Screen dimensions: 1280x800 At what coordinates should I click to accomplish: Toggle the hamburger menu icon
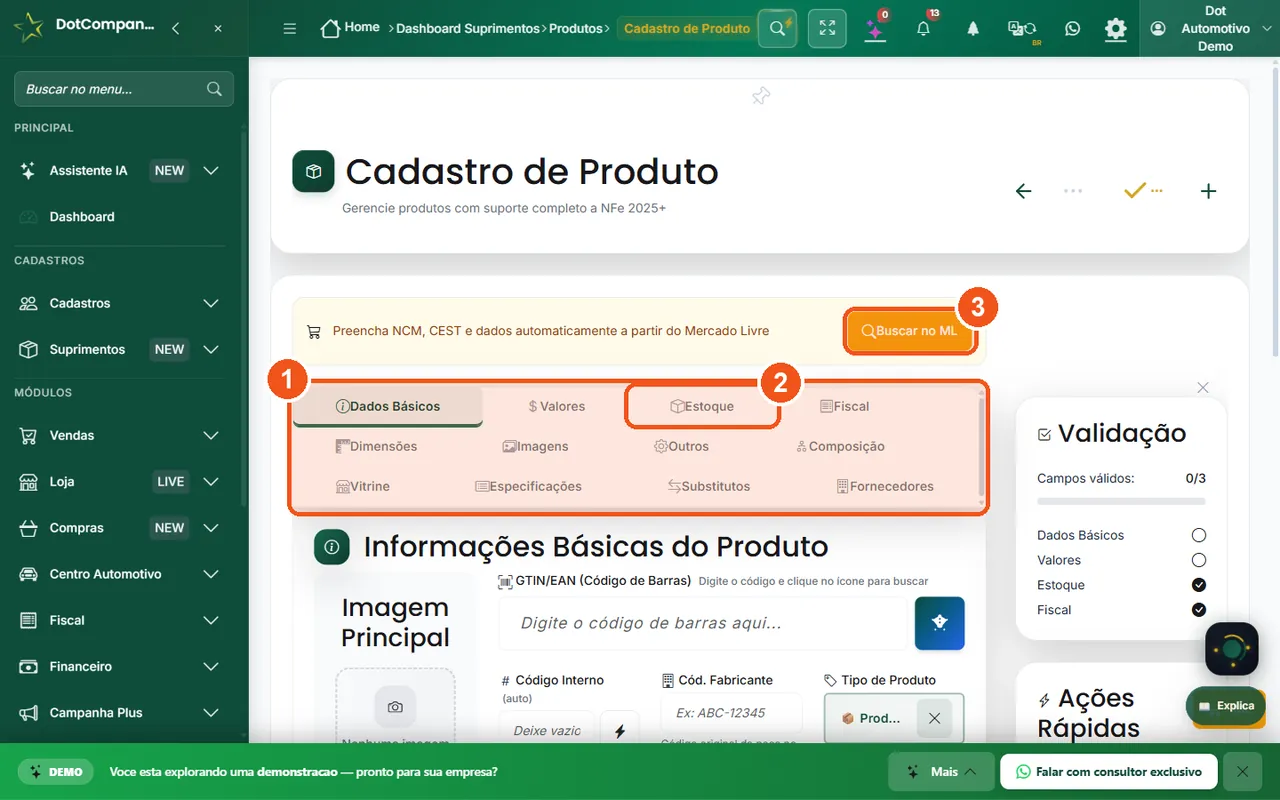click(290, 28)
